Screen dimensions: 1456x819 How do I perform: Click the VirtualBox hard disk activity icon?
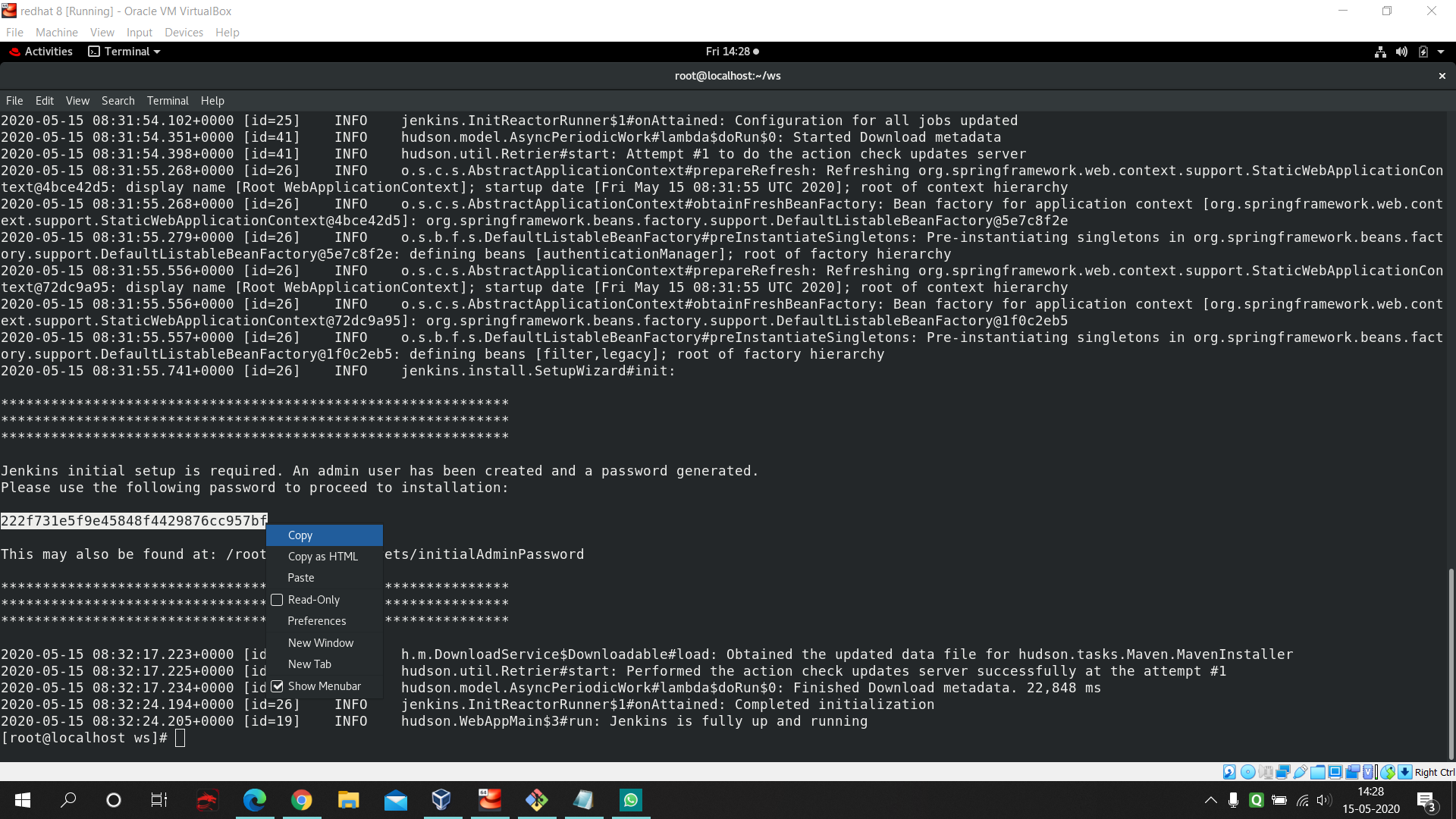pyautogui.click(x=1229, y=772)
